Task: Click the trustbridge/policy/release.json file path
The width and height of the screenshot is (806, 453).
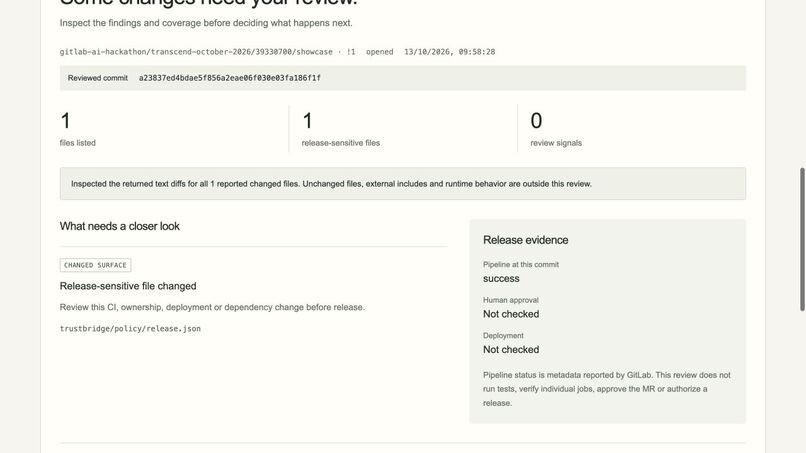Action: tap(130, 329)
